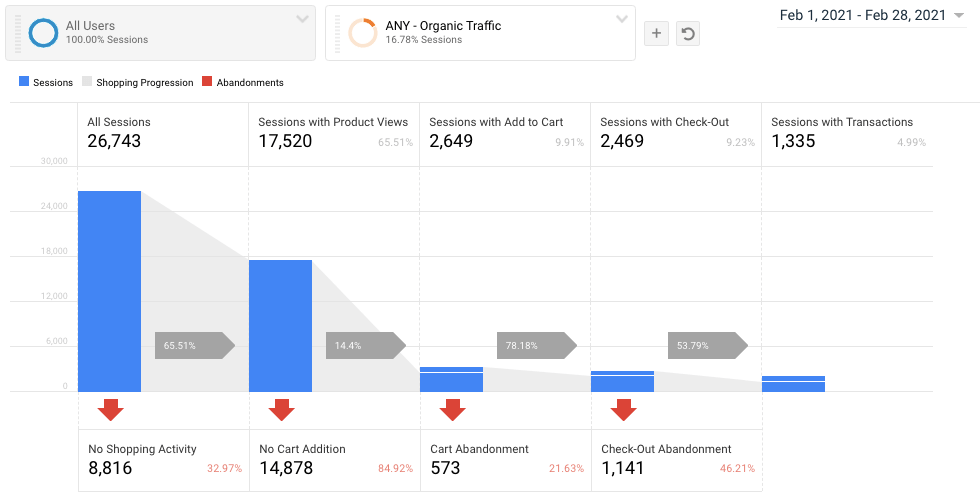This screenshot has width=980, height=496.
Task: Click the All Users blue circle icon
Action: click(x=43, y=33)
